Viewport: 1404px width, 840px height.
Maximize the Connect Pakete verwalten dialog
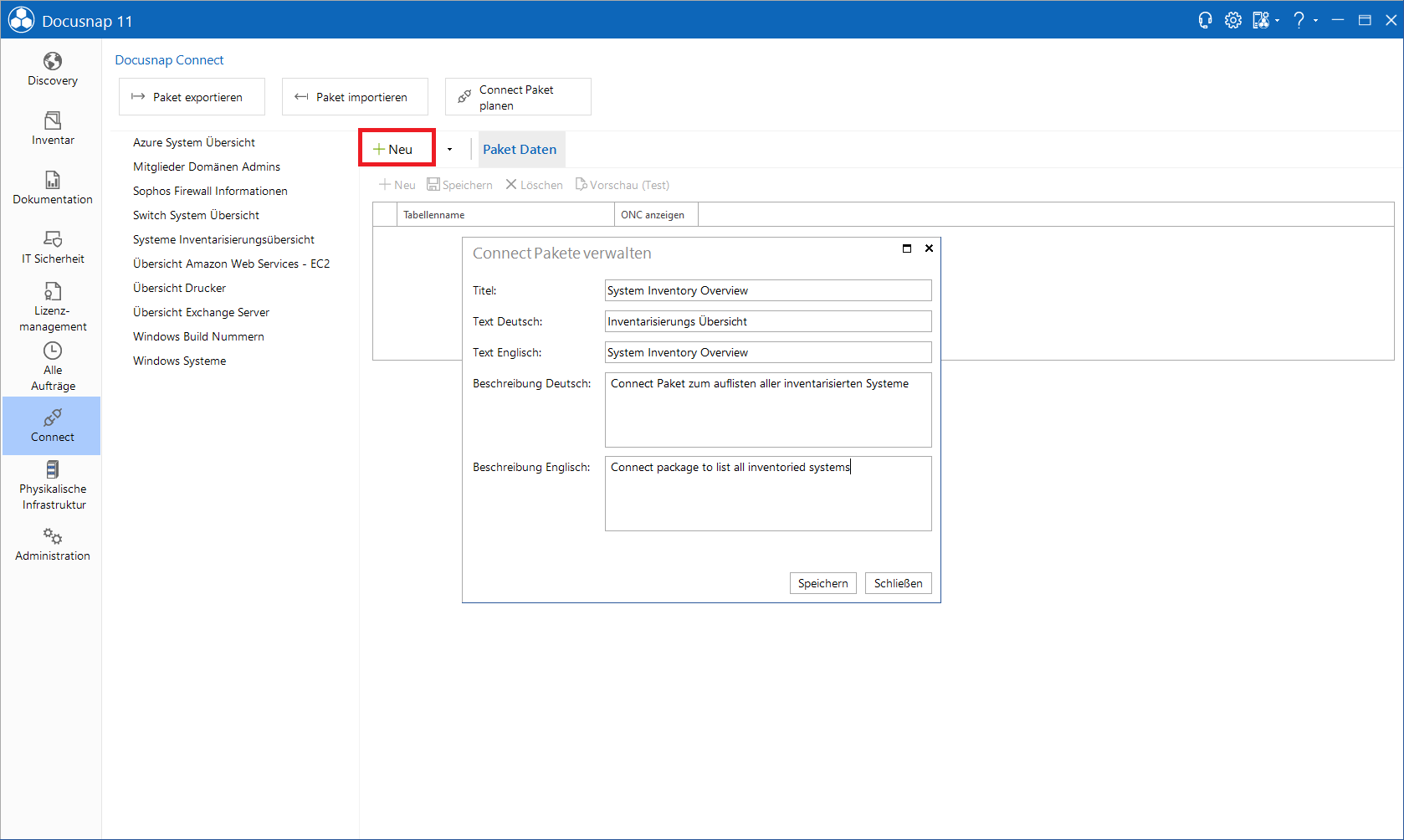[x=907, y=248]
